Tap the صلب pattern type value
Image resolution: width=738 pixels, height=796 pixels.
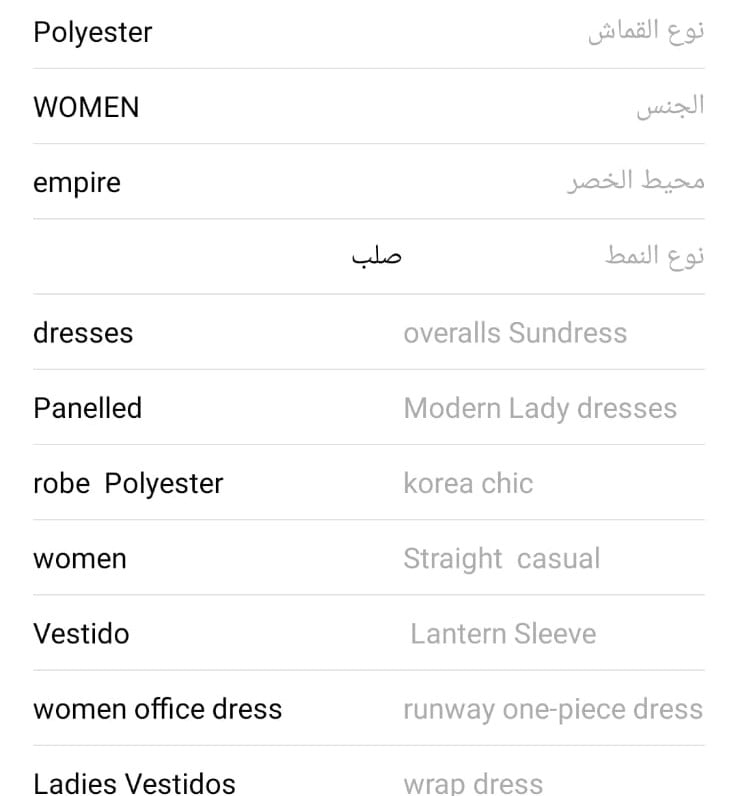[376, 256]
